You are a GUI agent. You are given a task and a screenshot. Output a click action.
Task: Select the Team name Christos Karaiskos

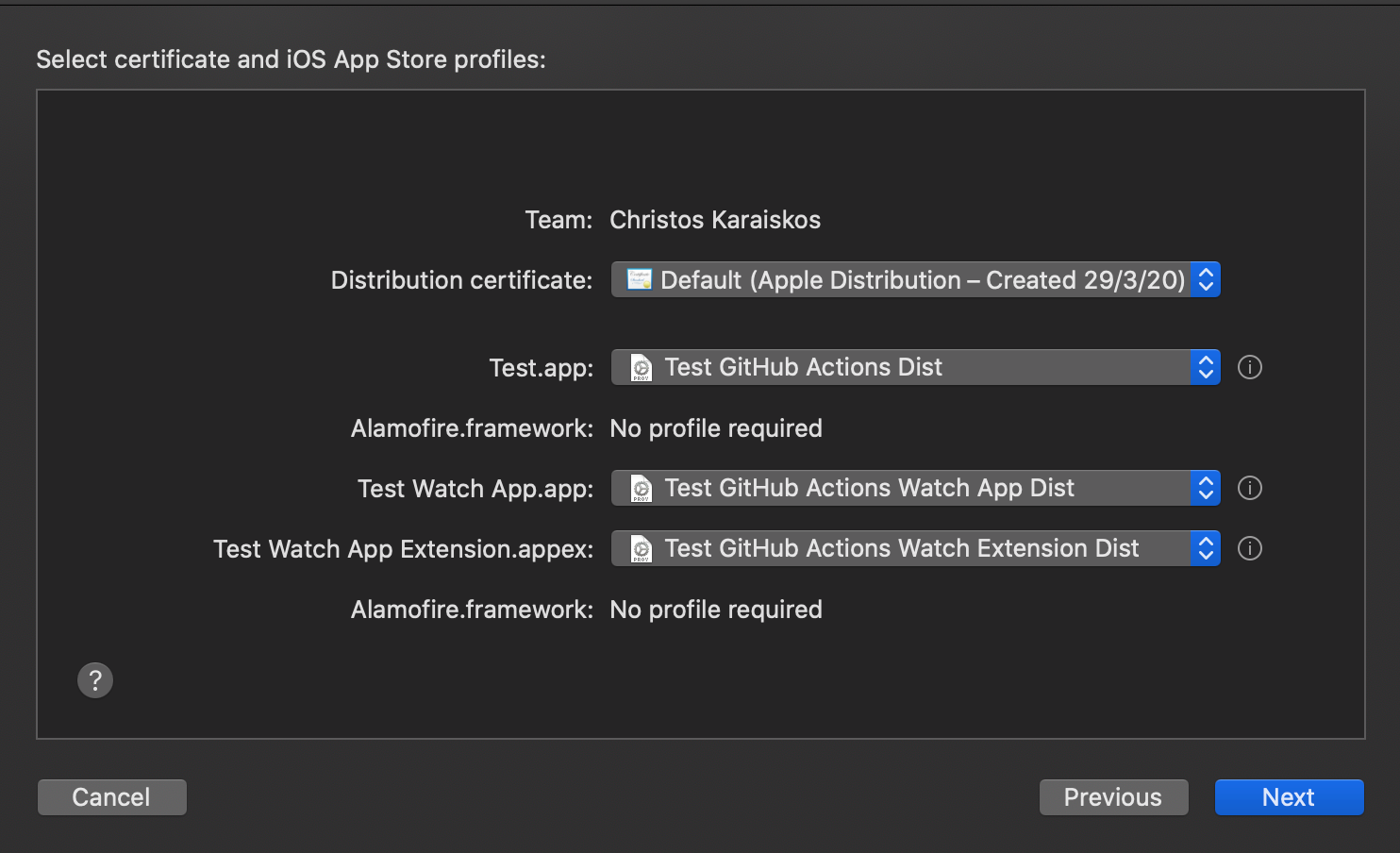tap(715, 219)
